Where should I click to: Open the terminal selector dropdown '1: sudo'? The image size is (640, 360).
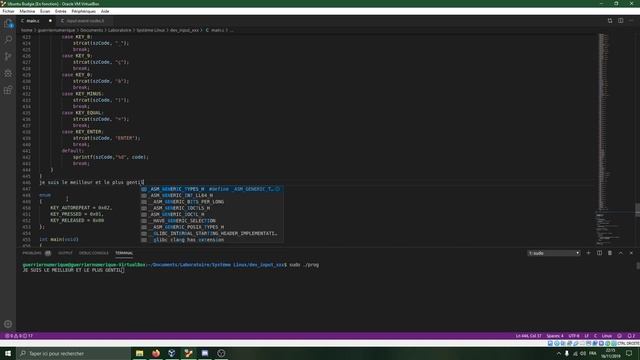pyautogui.click(x=554, y=253)
